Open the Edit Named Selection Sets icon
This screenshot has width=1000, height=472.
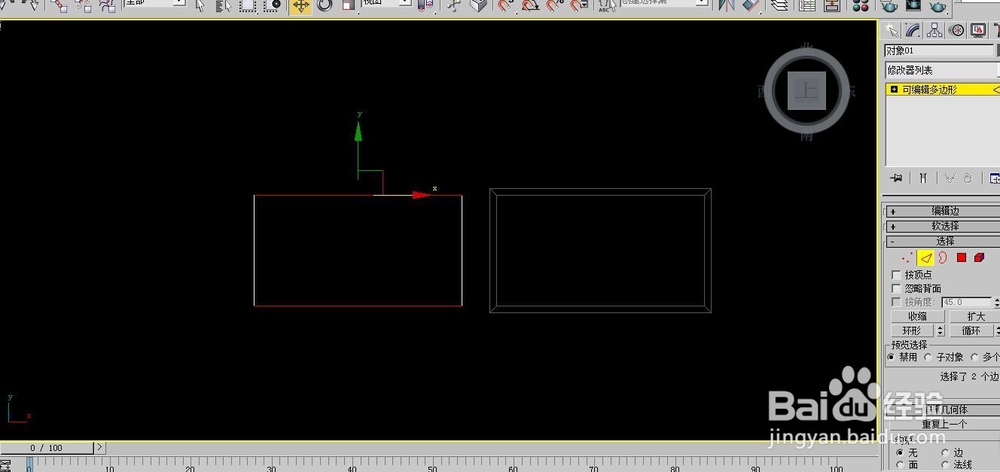coord(607,6)
